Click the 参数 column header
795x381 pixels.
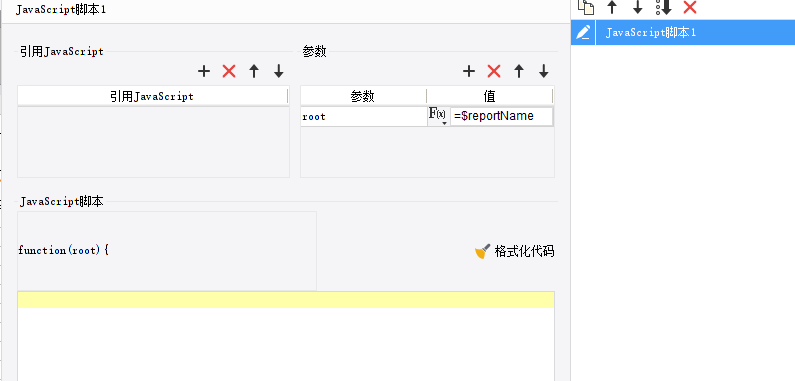363,96
